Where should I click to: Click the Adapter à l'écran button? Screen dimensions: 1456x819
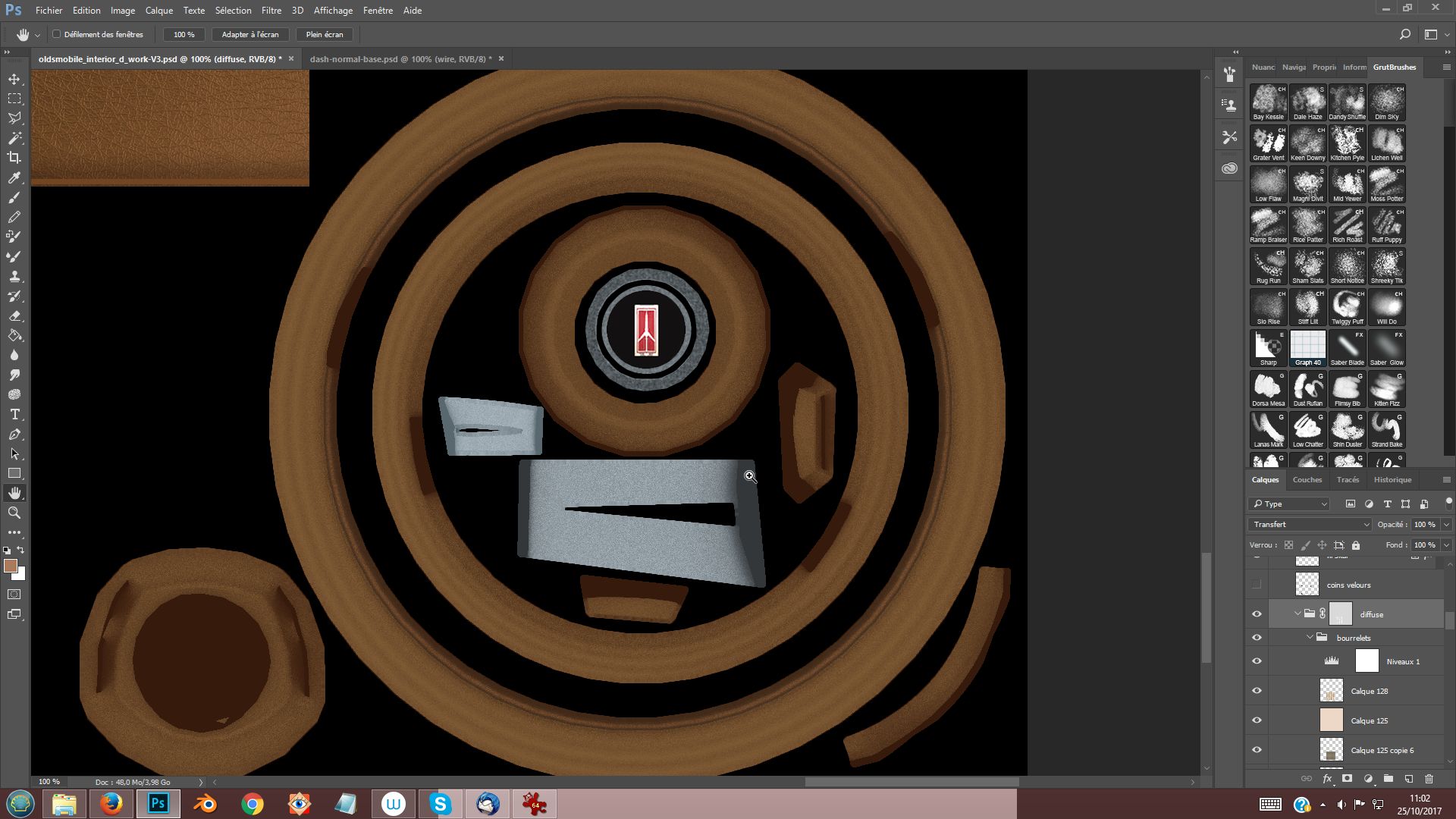[x=249, y=34]
